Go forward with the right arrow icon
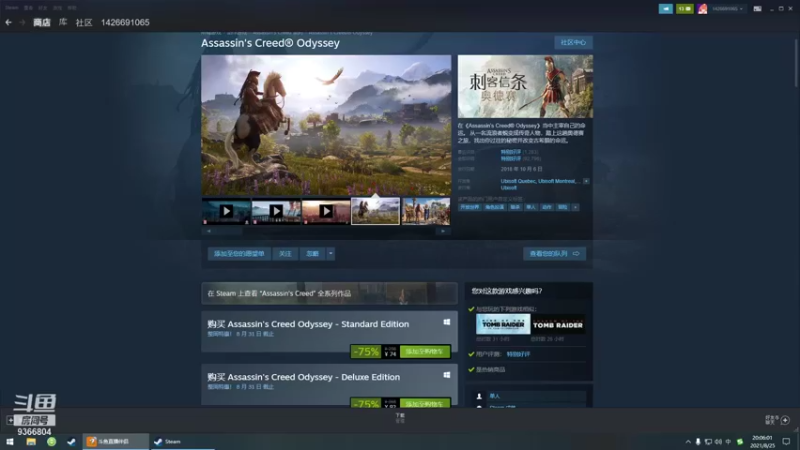 22,22
